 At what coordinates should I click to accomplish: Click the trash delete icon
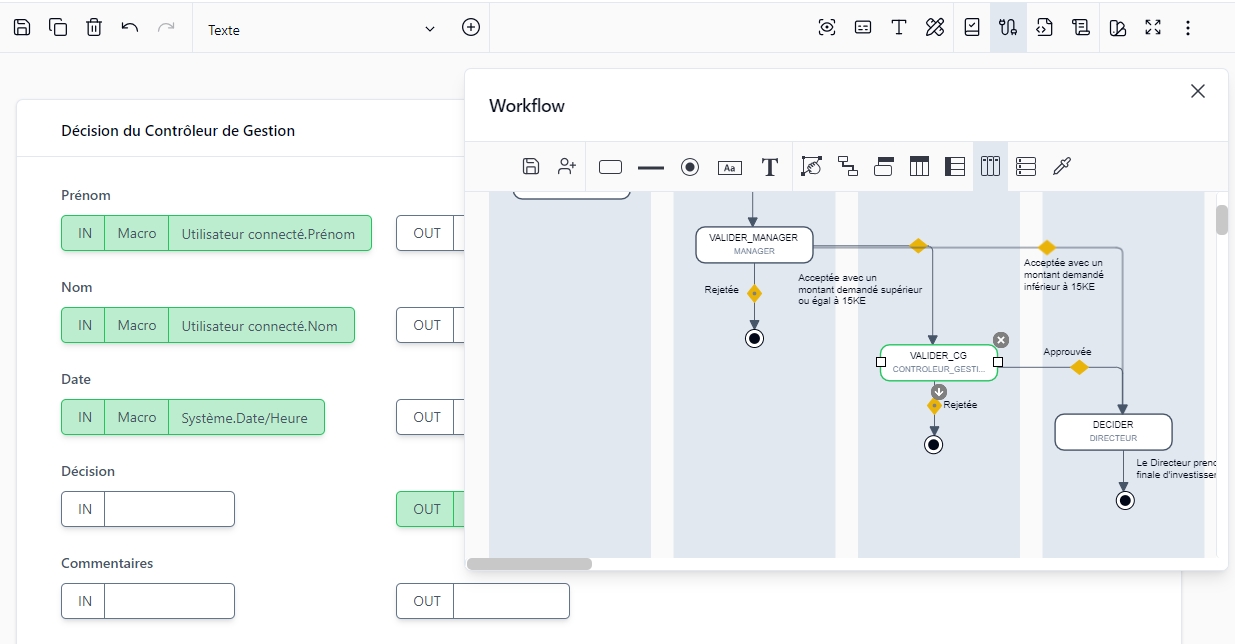click(94, 28)
